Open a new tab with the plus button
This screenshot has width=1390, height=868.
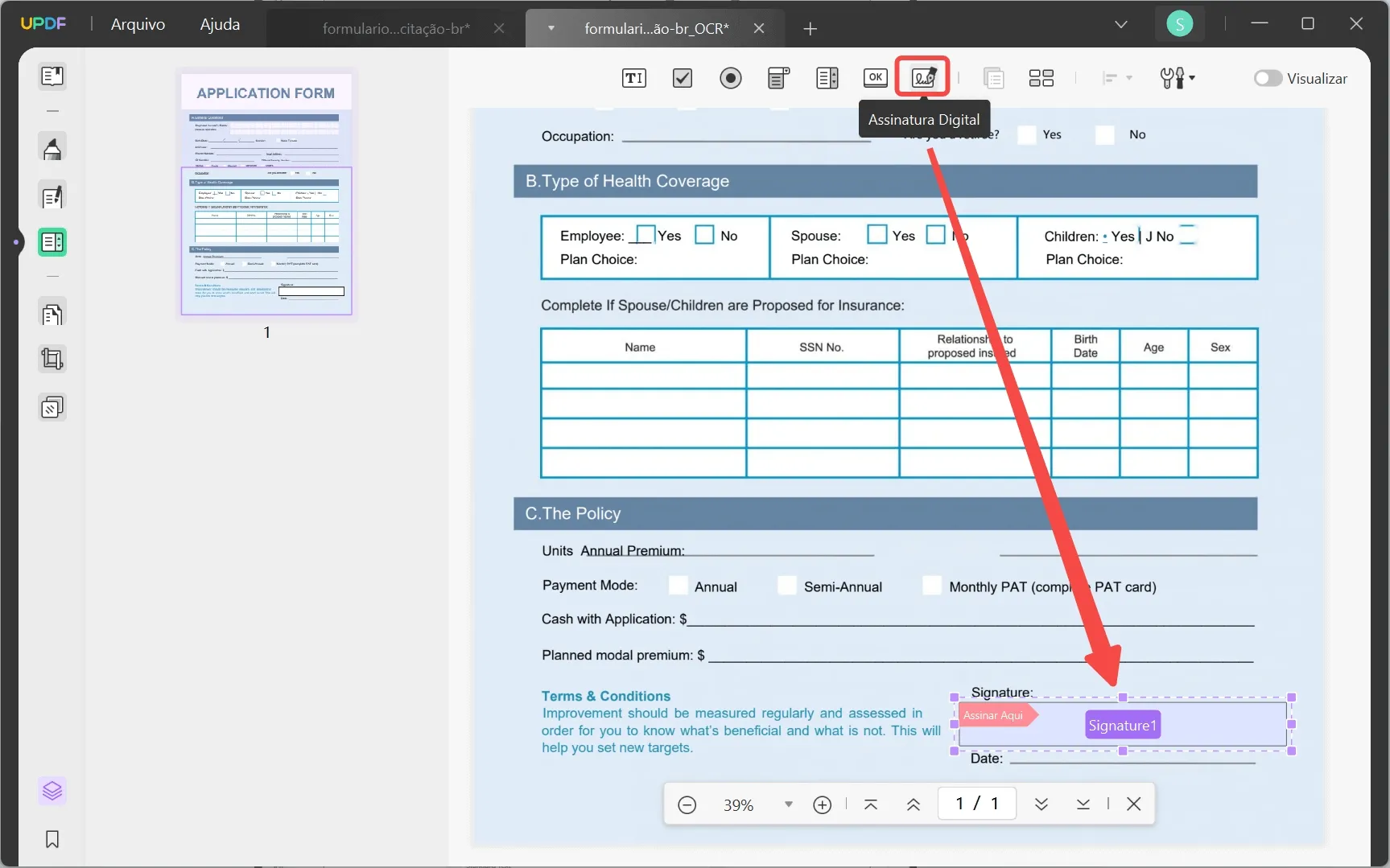pyautogui.click(x=810, y=29)
